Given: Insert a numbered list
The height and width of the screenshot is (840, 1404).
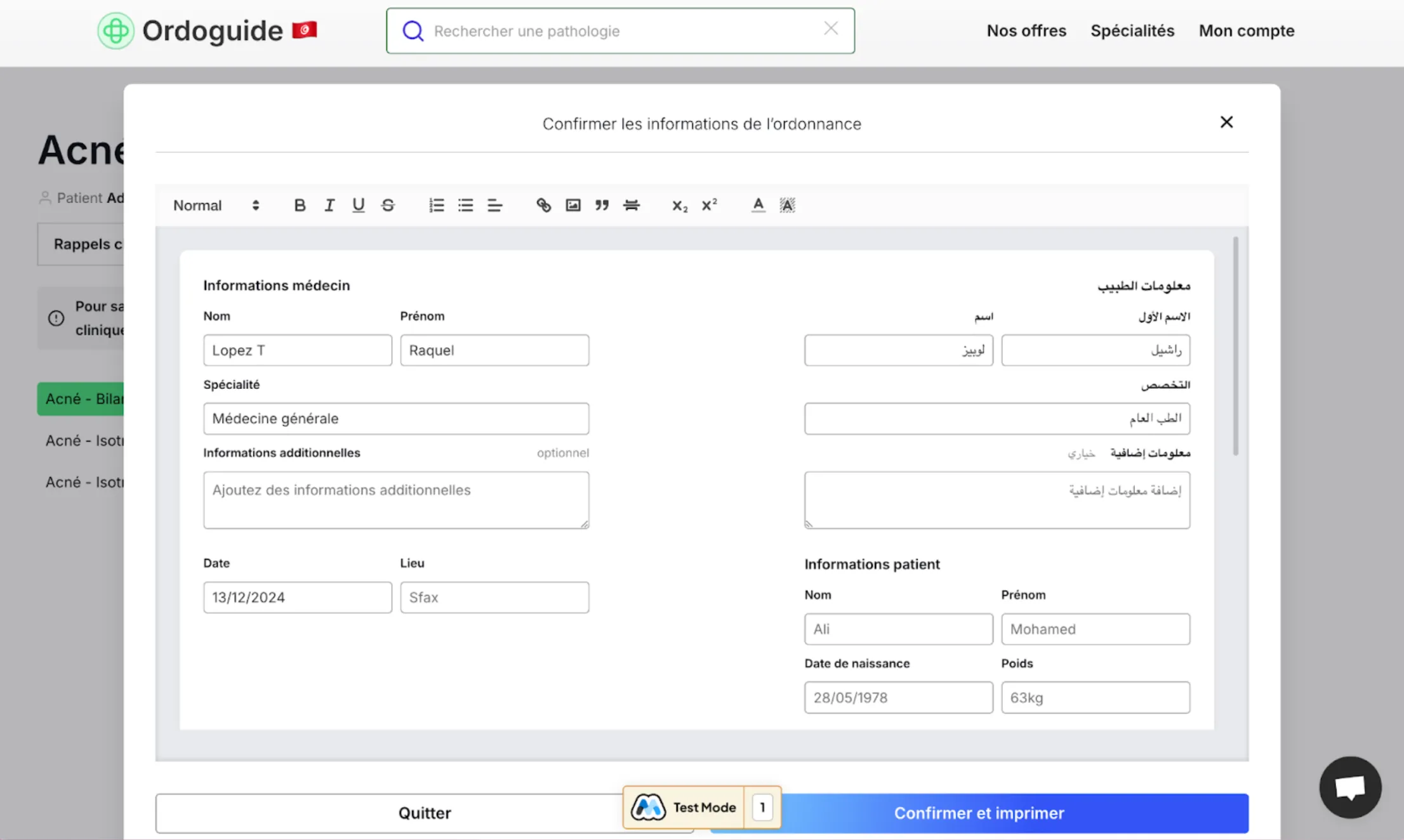Looking at the screenshot, I should tap(436, 205).
